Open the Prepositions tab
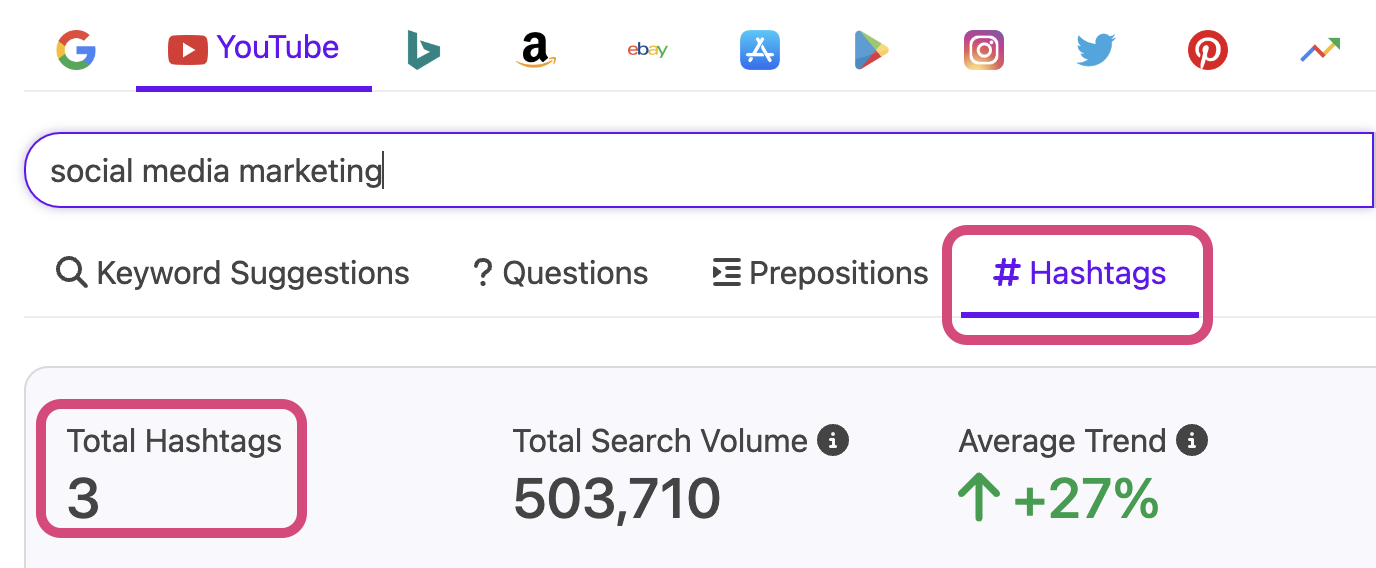The width and height of the screenshot is (1376, 568). (x=820, y=273)
